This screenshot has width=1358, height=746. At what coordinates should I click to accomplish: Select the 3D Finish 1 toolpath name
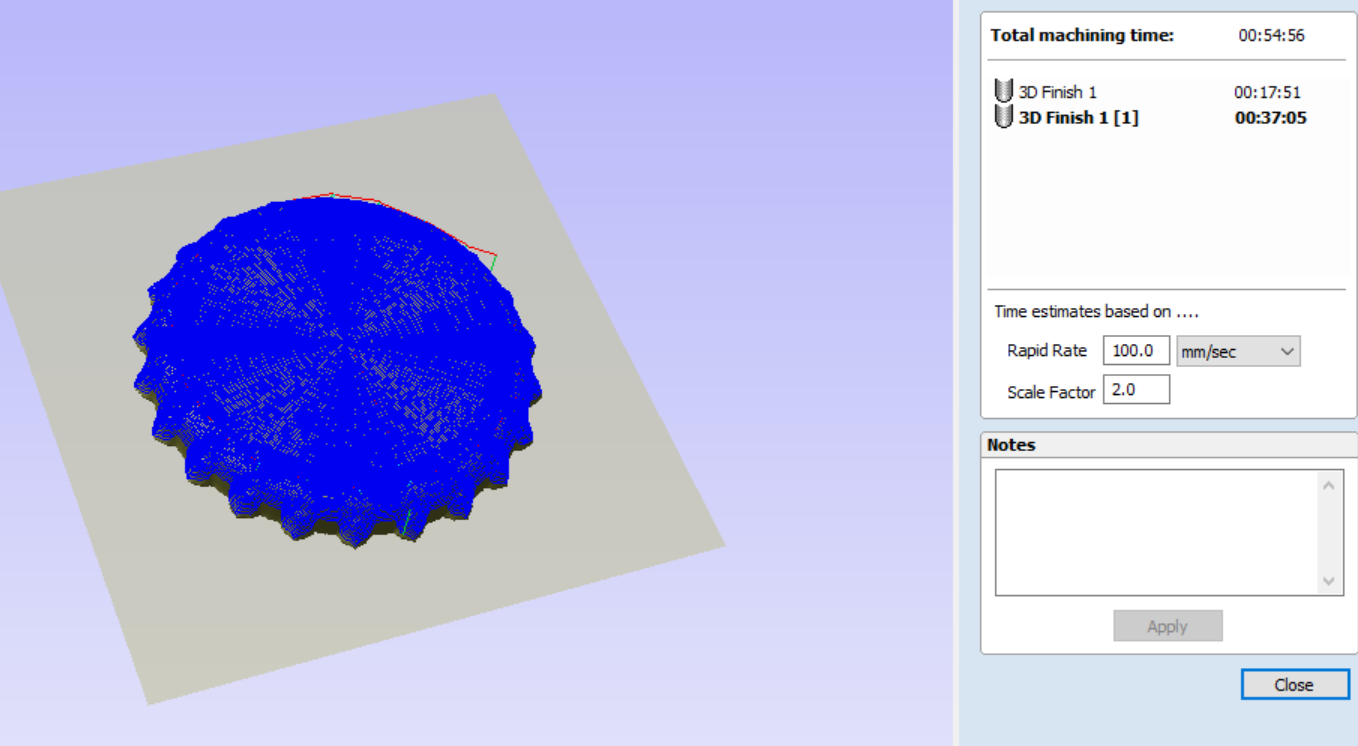point(1057,92)
